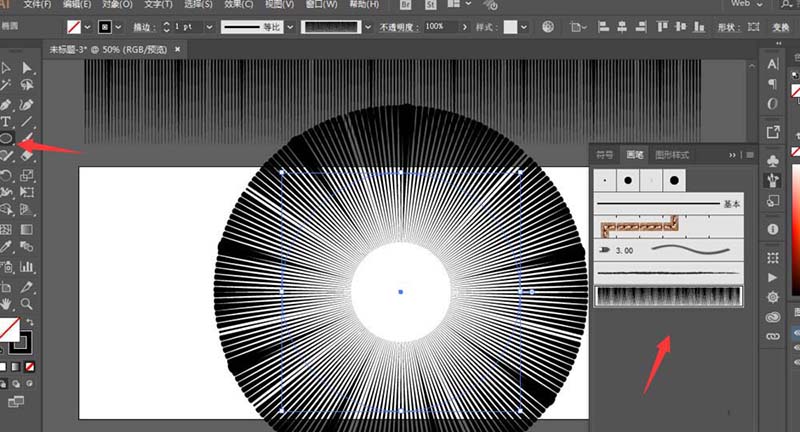Screen dimensions: 800x432
Task: Select the Hand tool
Action: (x=7, y=302)
